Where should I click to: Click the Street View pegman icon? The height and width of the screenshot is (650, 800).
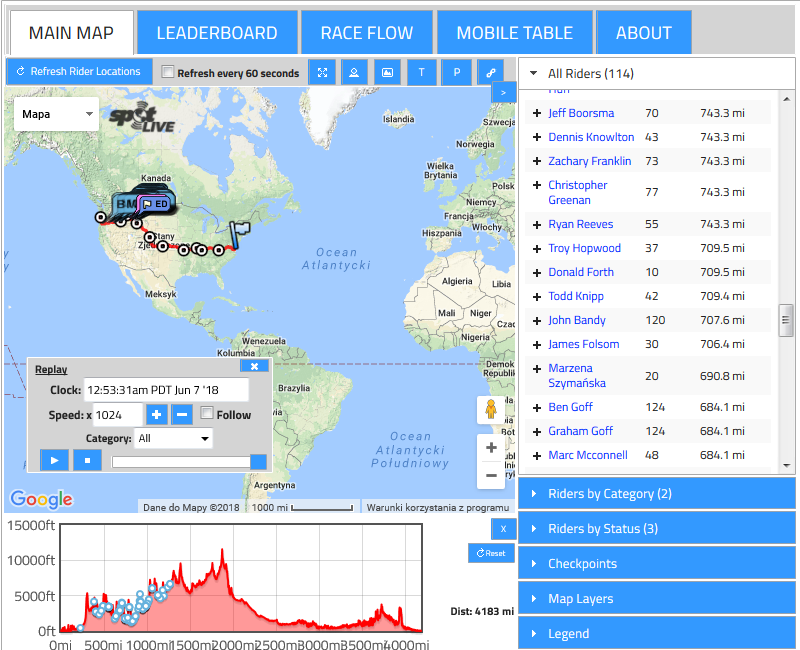(491, 410)
